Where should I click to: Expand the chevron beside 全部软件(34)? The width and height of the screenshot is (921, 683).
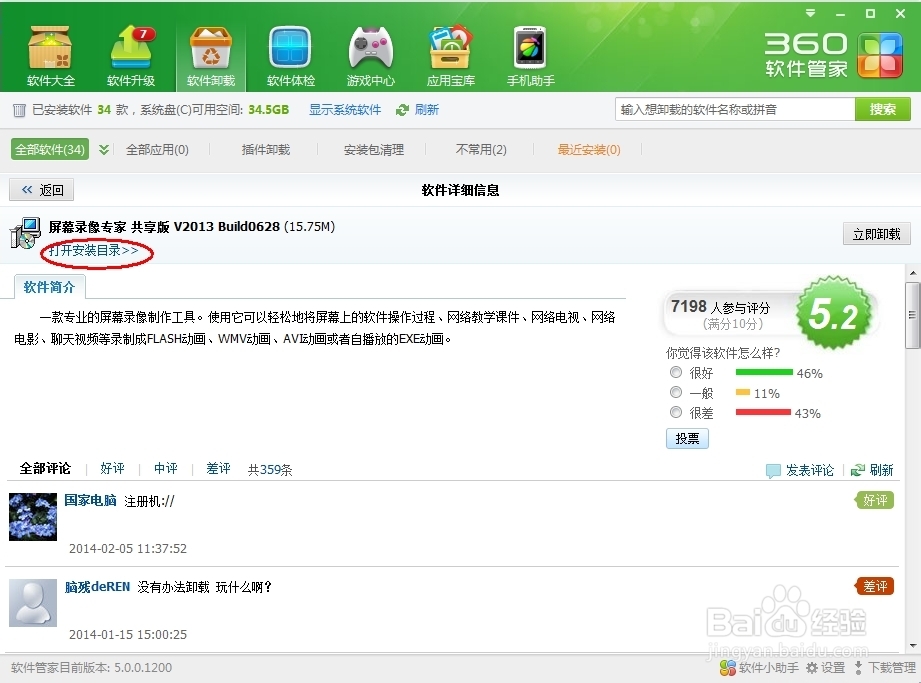104,150
